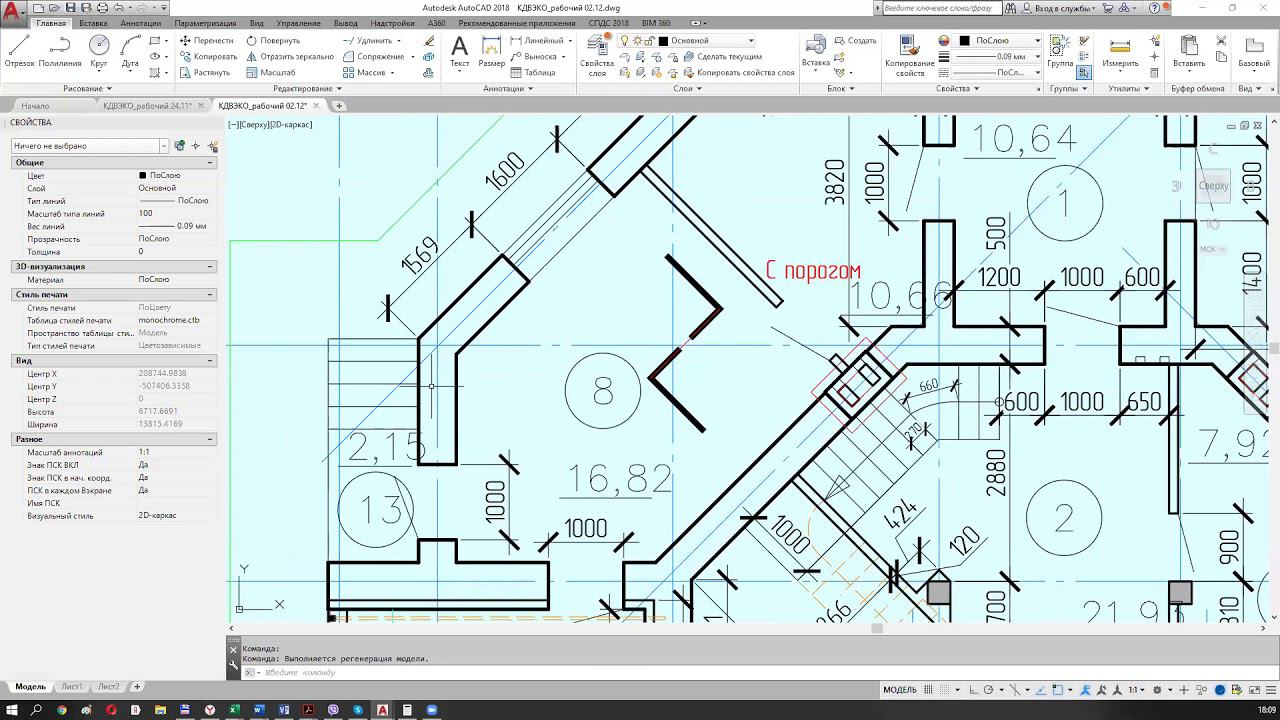
Task: Click the horizontal scrollbar thumb below drawing
Action: pos(876,629)
